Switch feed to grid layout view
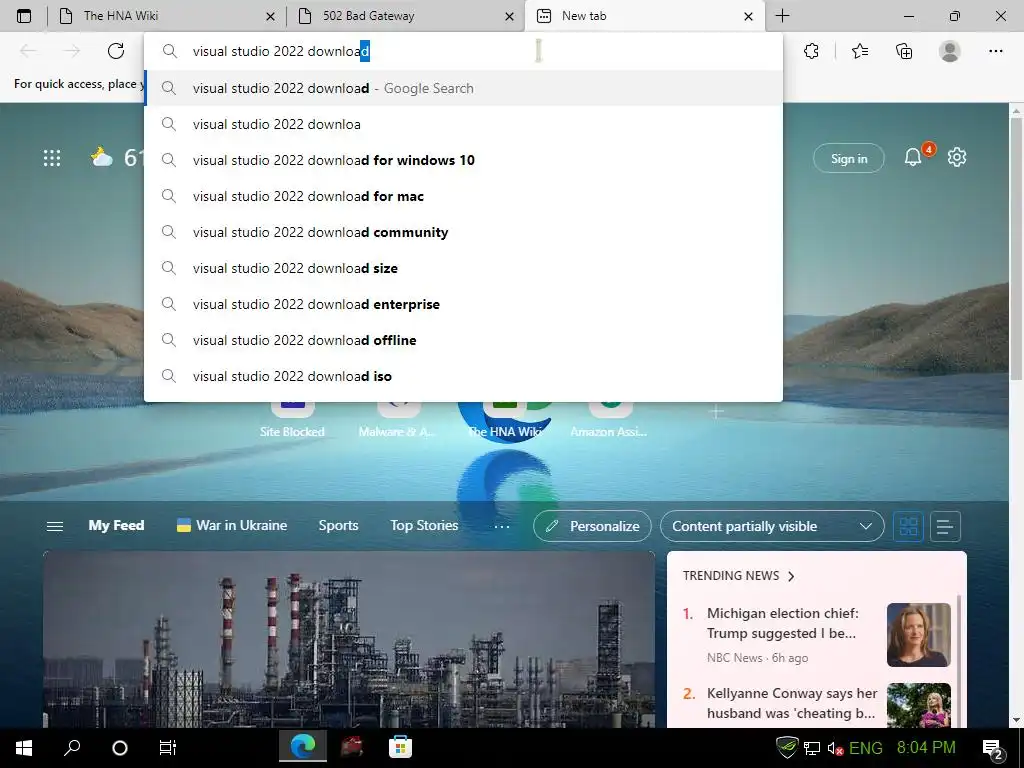The height and width of the screenshot is (768, 1024). pyautogui.click(x=908, y=526)
